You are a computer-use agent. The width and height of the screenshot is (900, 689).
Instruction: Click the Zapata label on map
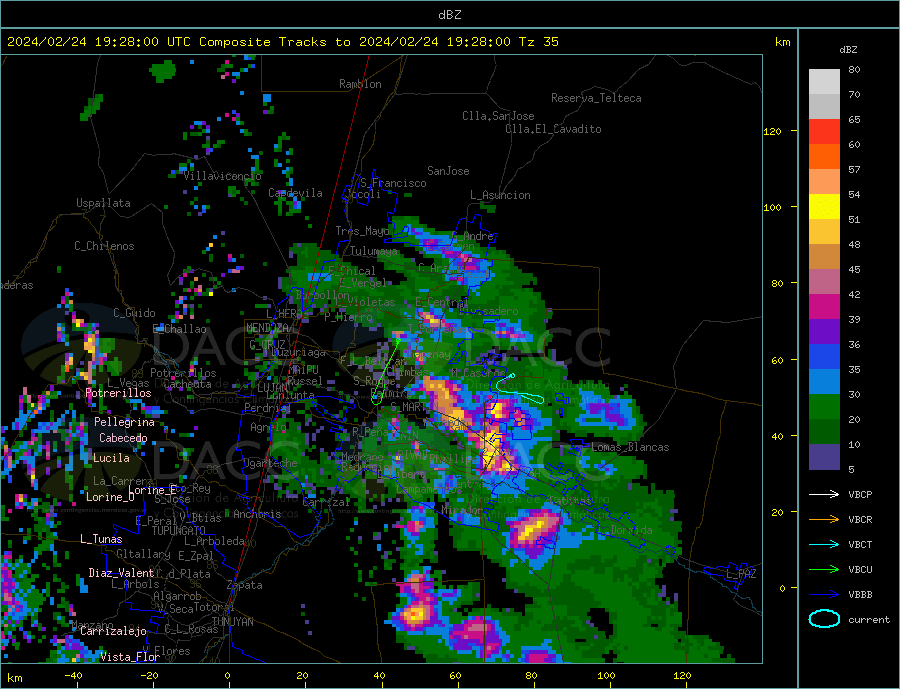click(245, 585)
